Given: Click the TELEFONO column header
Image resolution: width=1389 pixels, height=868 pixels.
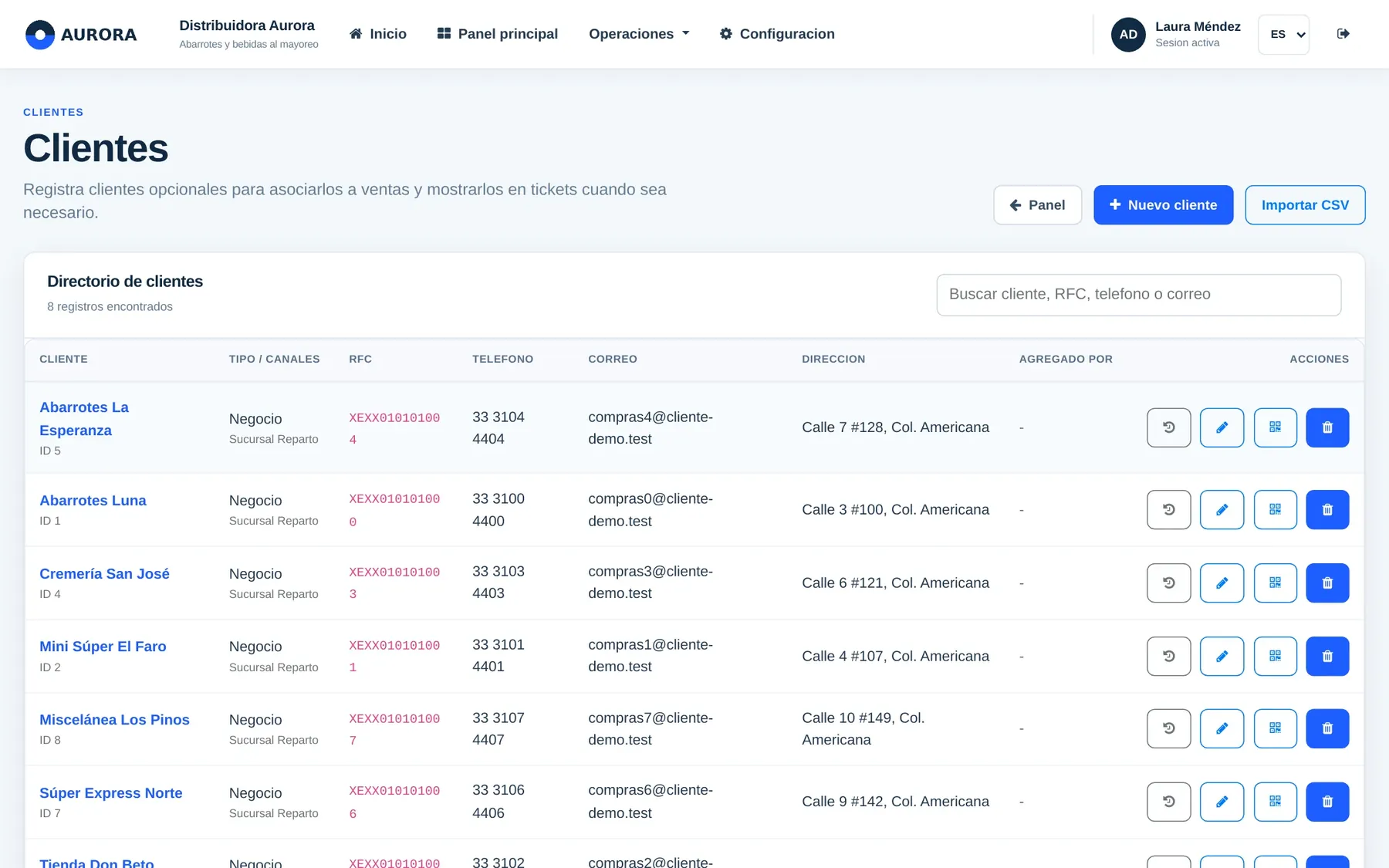Looking at the screenshot, I should click(x=502, y=360).
